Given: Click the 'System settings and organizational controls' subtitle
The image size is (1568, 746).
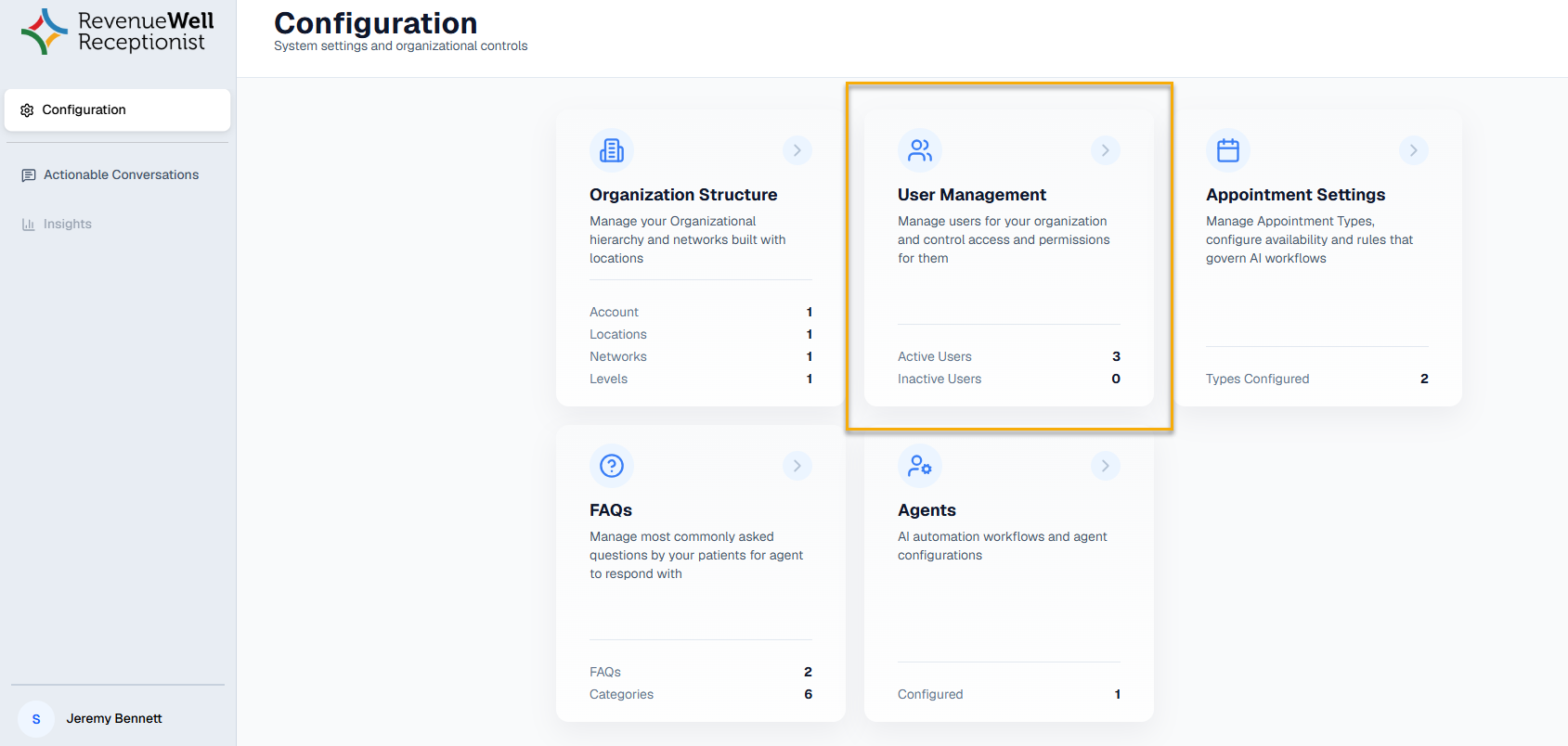Looking at the screenshot, I should 401,46.
